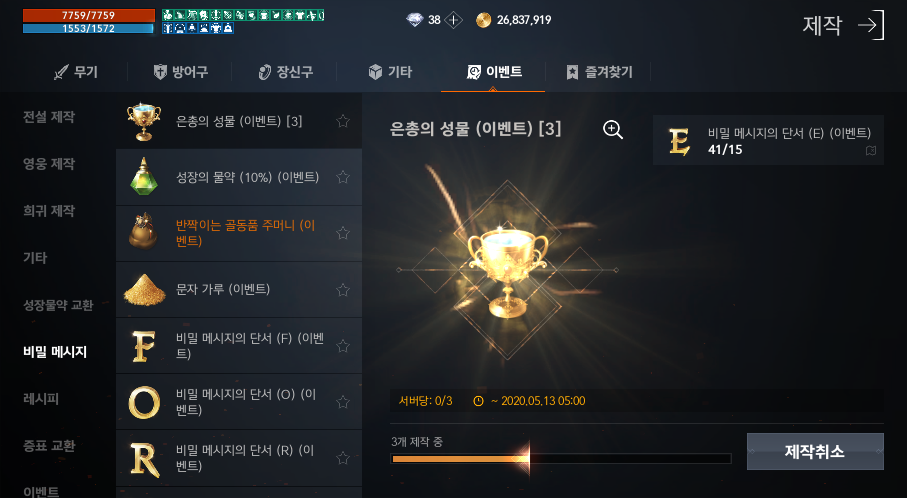
Task: Select the gold letter F clue icon
Action: 143,346
